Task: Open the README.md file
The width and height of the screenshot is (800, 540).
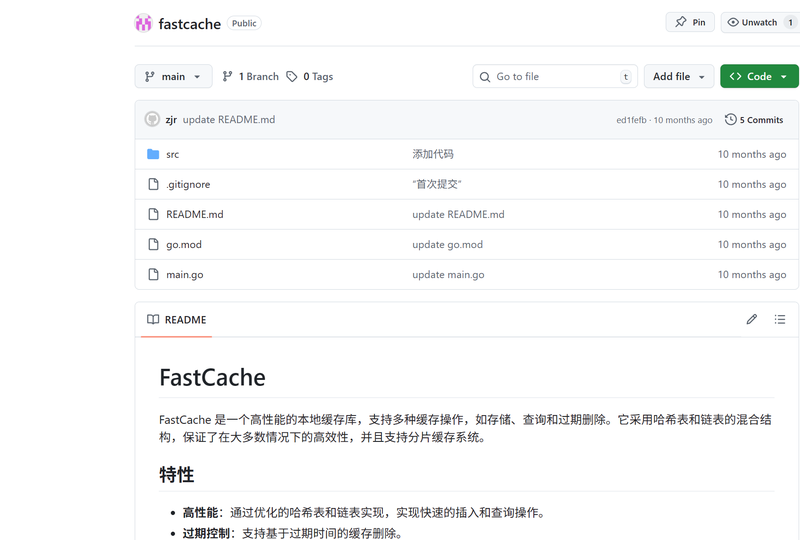Action: [194, 214]
